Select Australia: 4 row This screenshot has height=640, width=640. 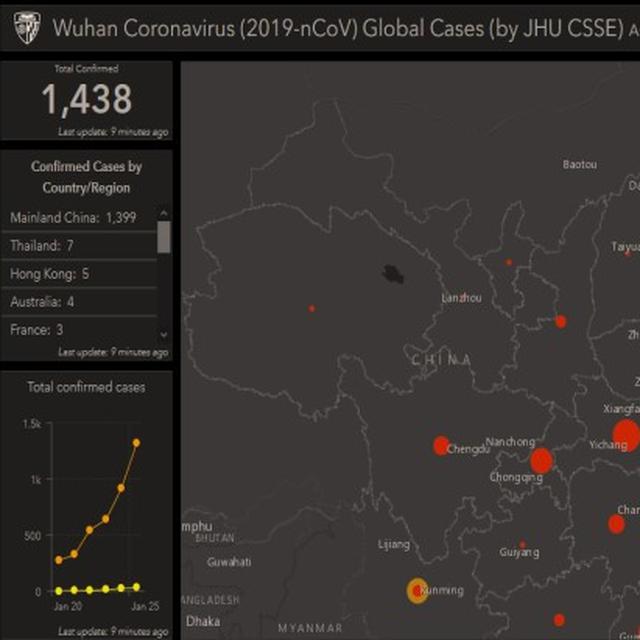point(80,302)
